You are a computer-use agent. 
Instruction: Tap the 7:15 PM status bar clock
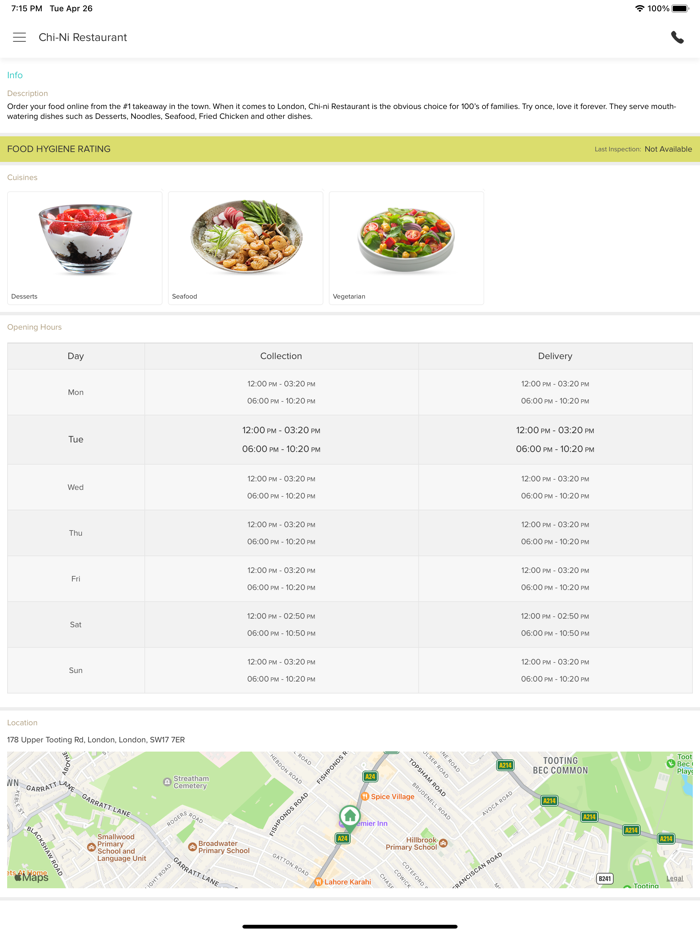click(x=27, y=8)
